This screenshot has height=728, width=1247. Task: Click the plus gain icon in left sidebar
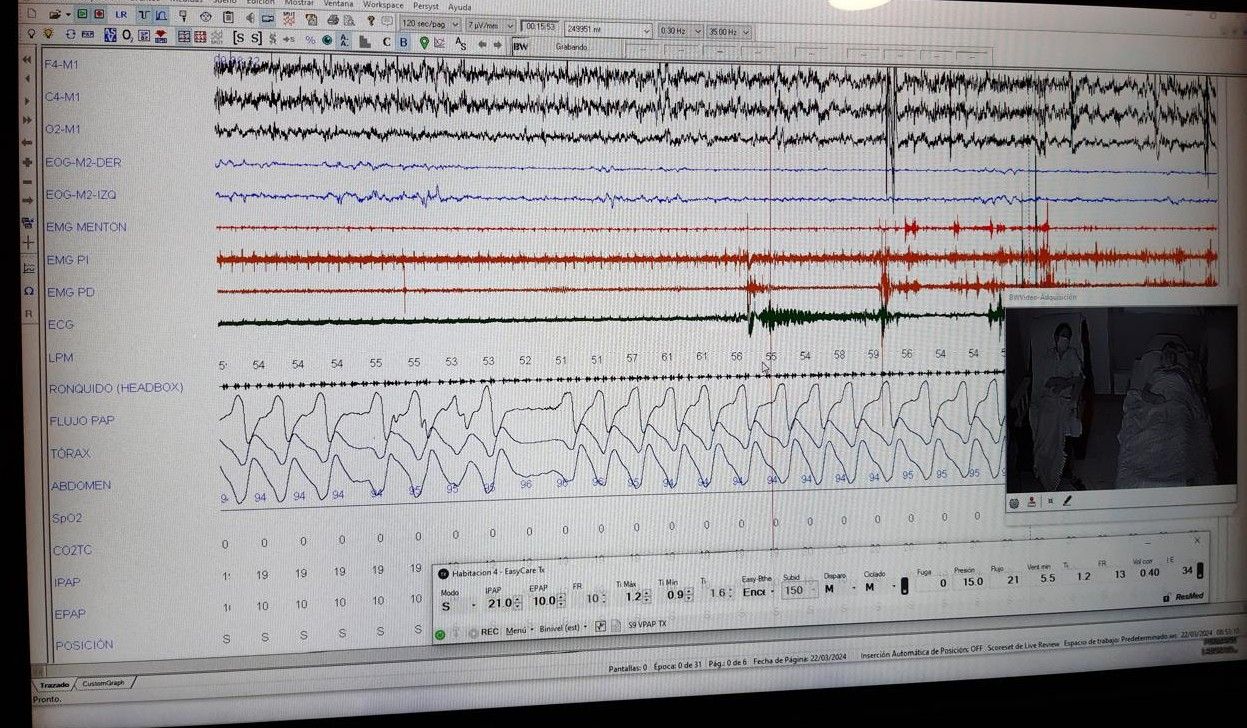tap(27, 162)
